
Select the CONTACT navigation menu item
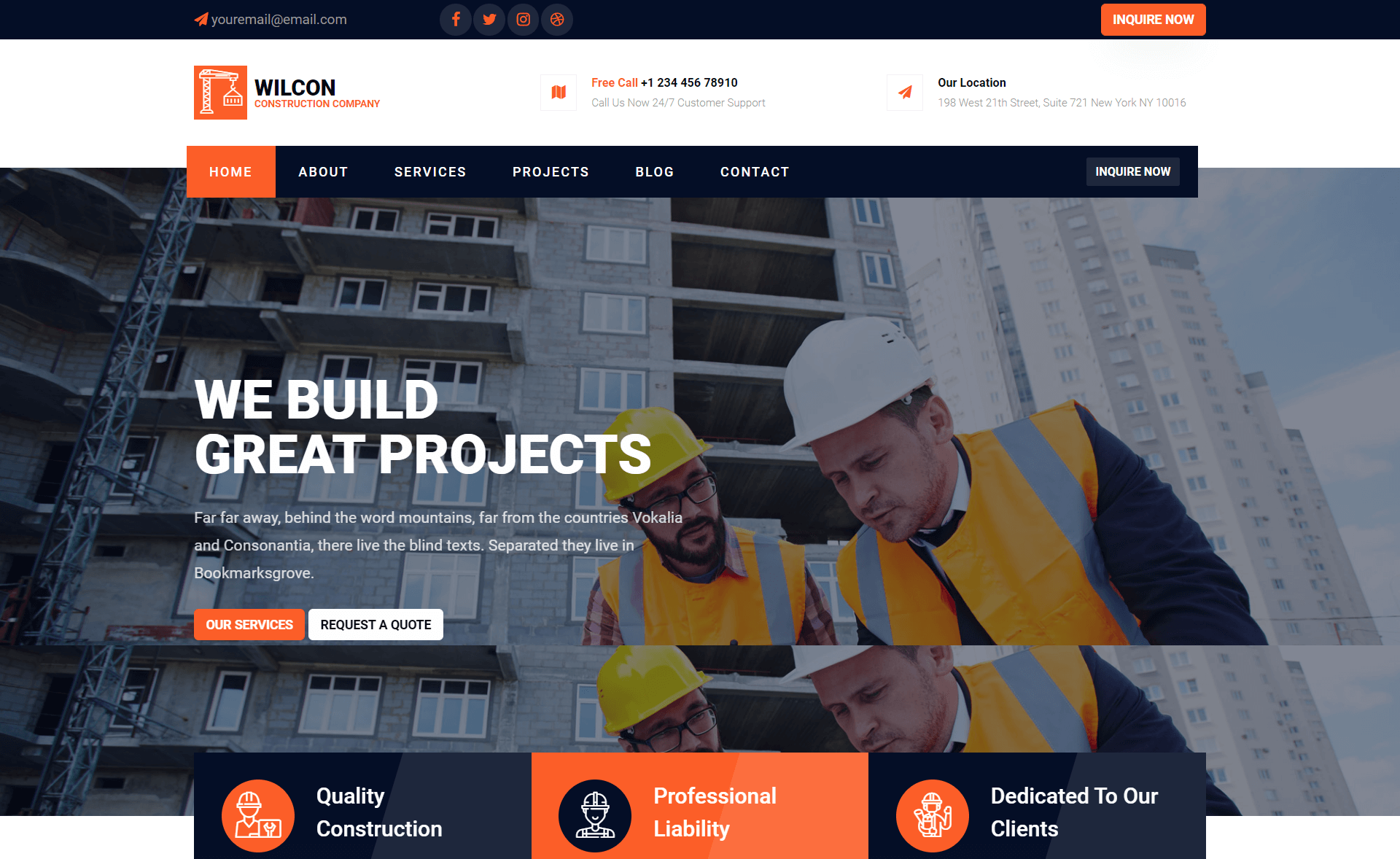(x=754, y=170)
